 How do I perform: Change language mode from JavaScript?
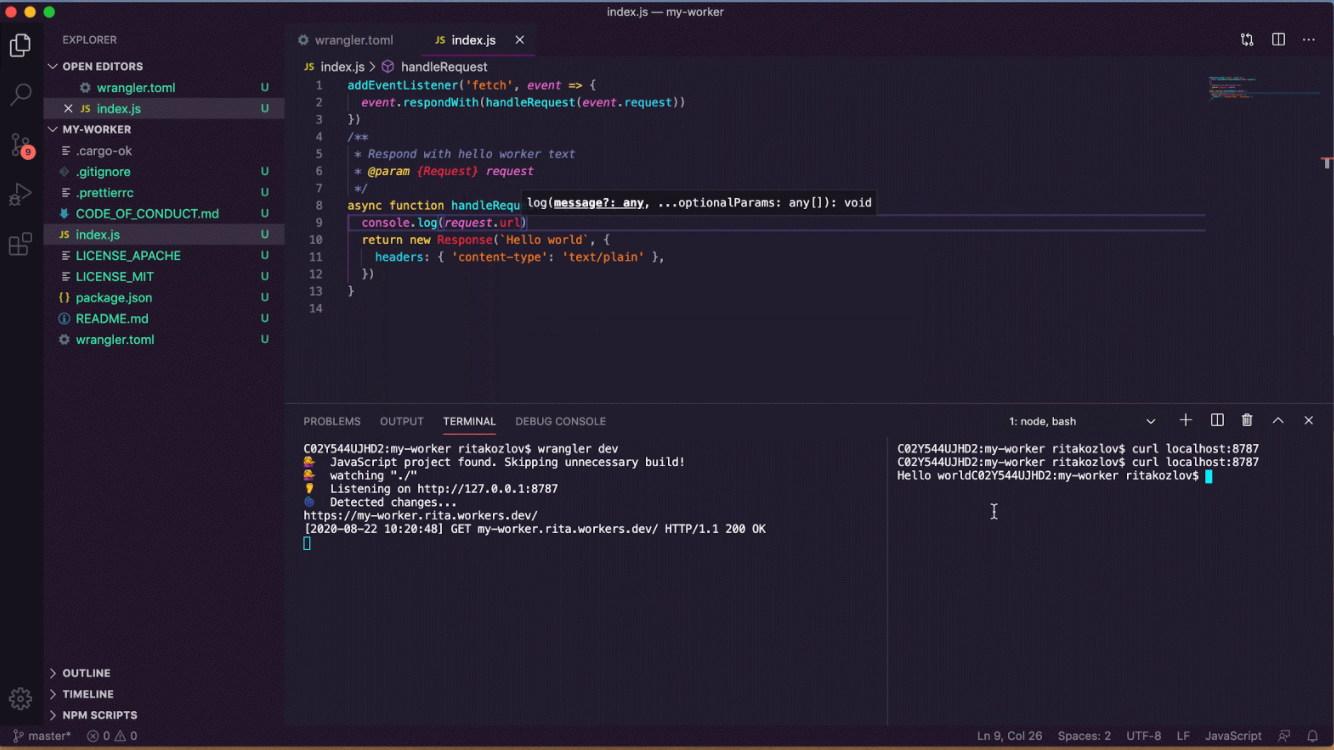tap(1232, 736)
